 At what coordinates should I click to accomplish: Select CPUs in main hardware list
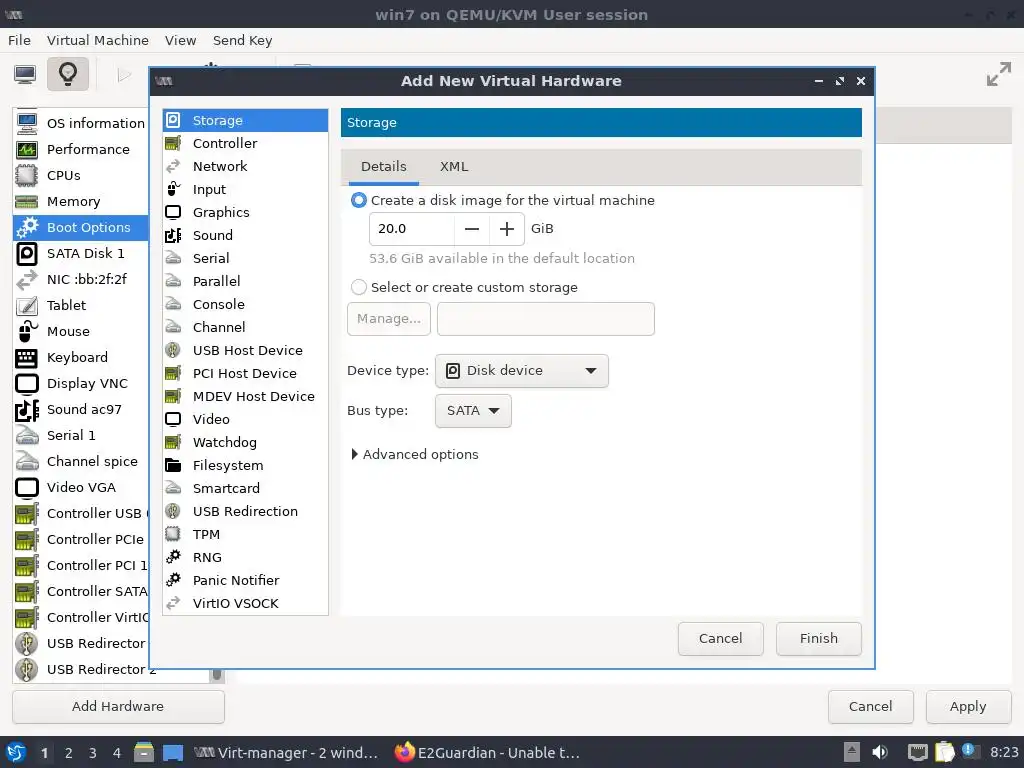[81, 175]
